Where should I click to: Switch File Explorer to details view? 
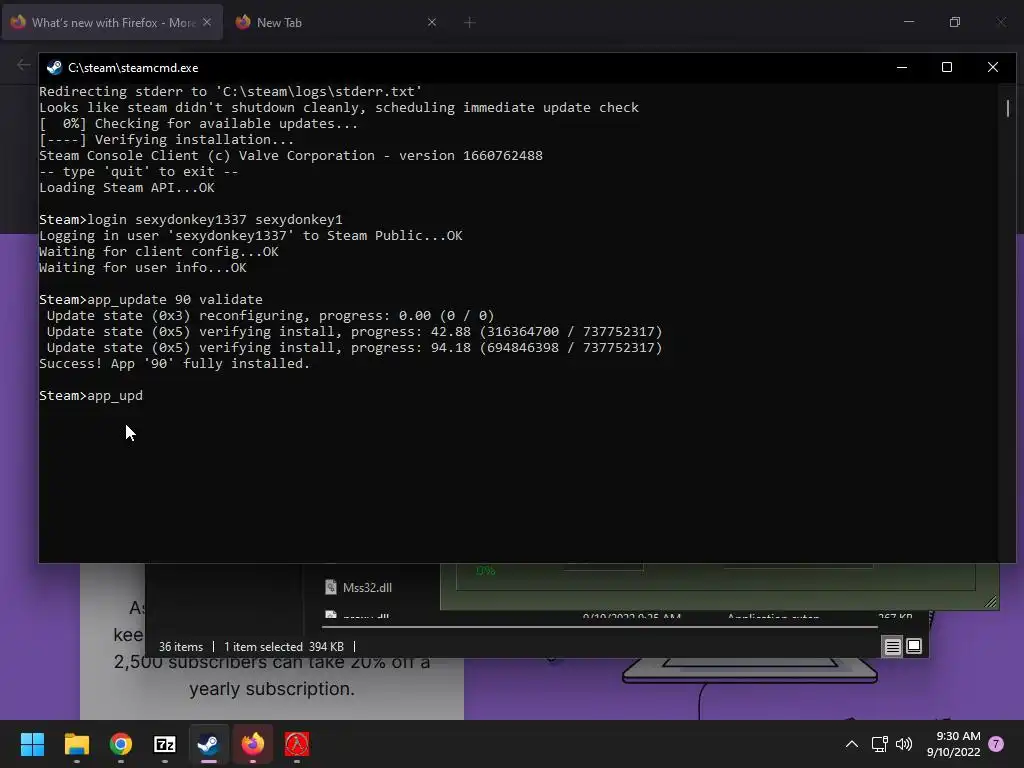[893, 647]
